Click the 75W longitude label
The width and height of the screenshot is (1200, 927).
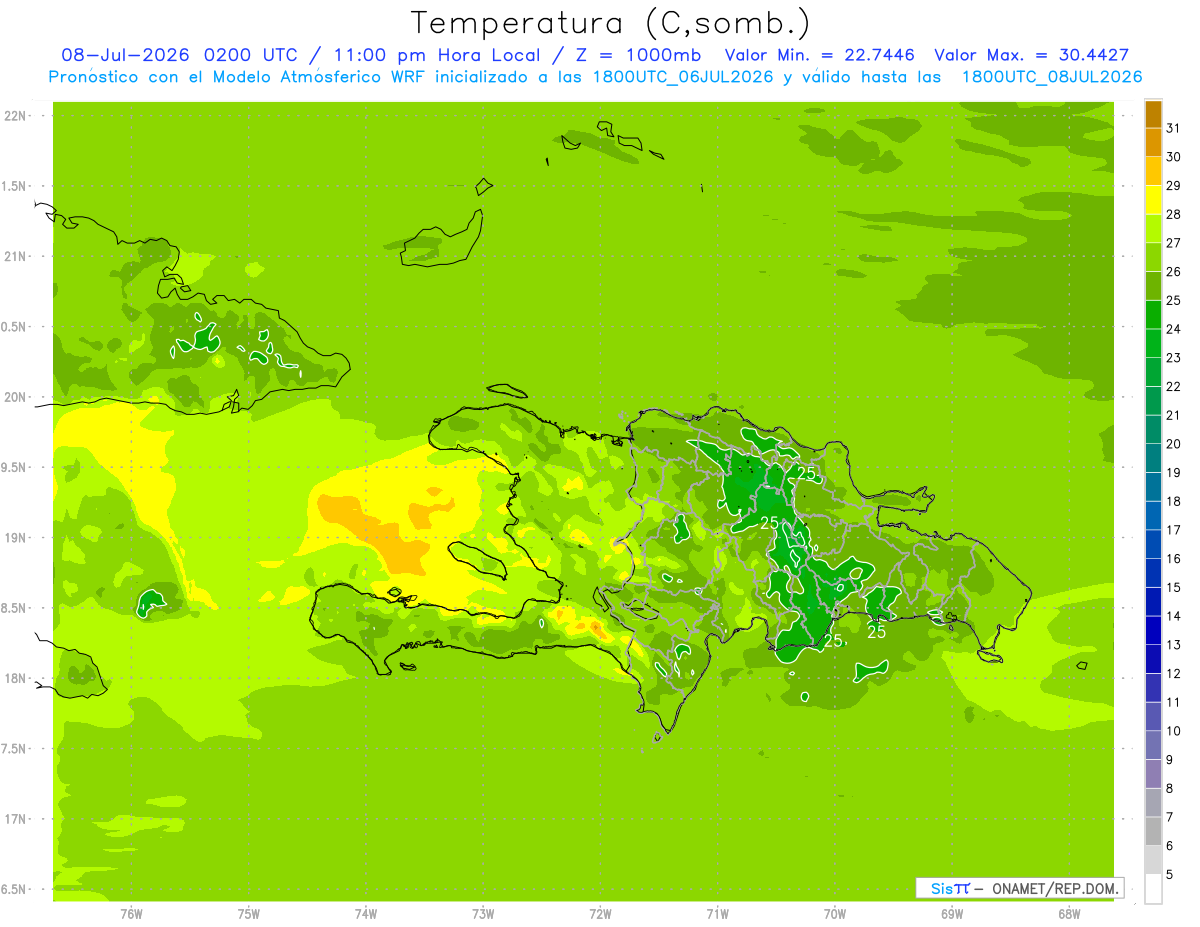point(249,914)
